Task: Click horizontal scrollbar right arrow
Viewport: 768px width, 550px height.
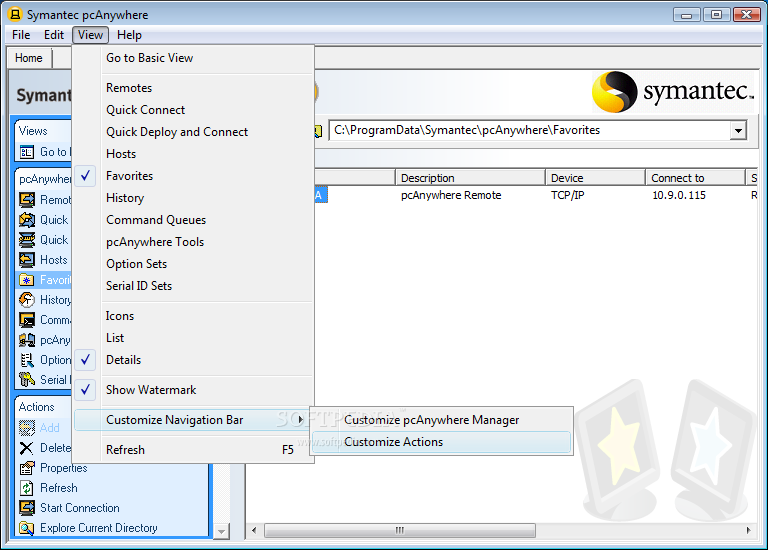Action: click(748, 530)
